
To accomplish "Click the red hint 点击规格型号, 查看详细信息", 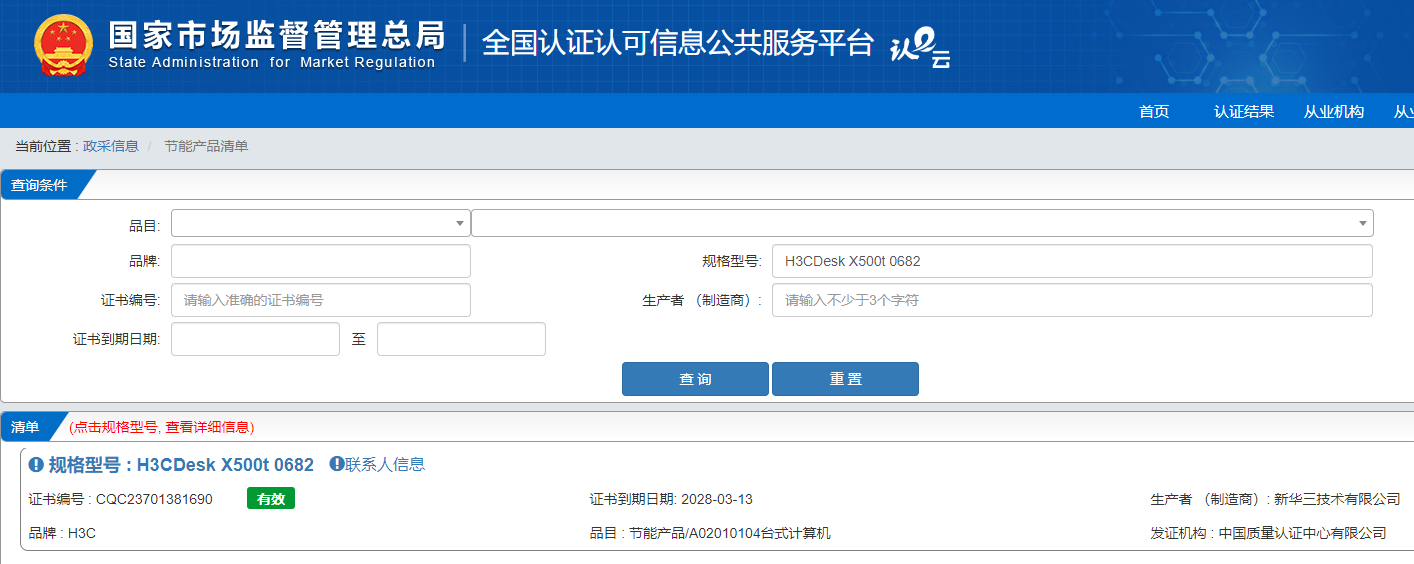I will click(x=162, y=427).
